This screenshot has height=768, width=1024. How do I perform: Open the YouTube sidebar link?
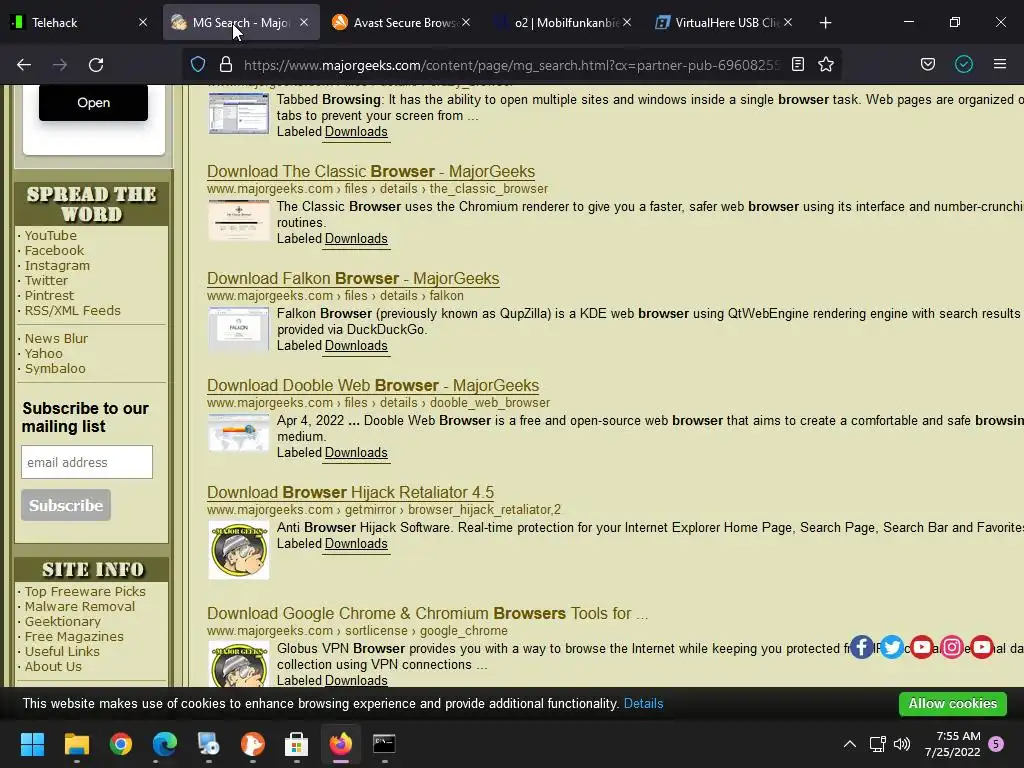(51, 235)
